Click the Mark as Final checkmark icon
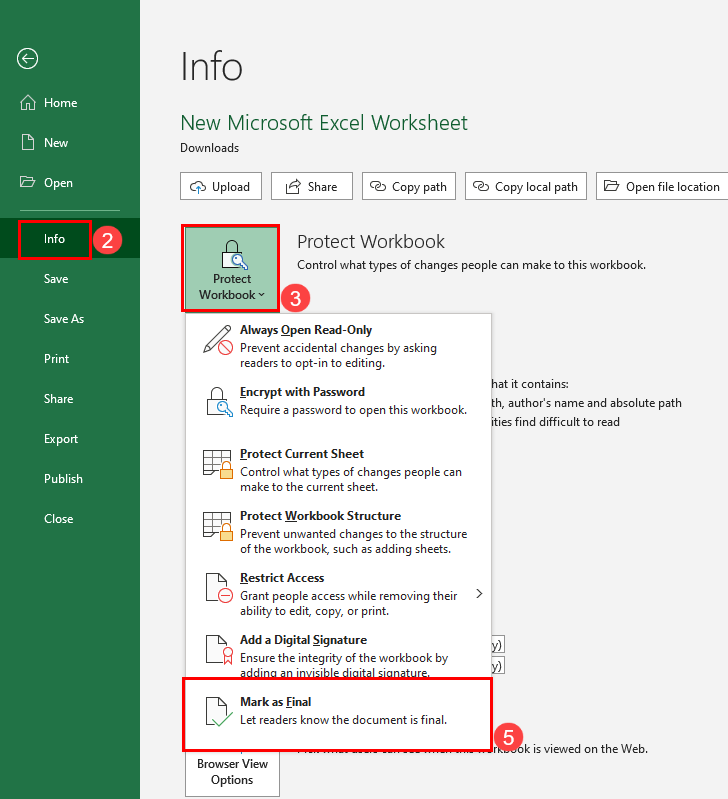The width and height of the screenshot is (728, 799). click(219, 711)
